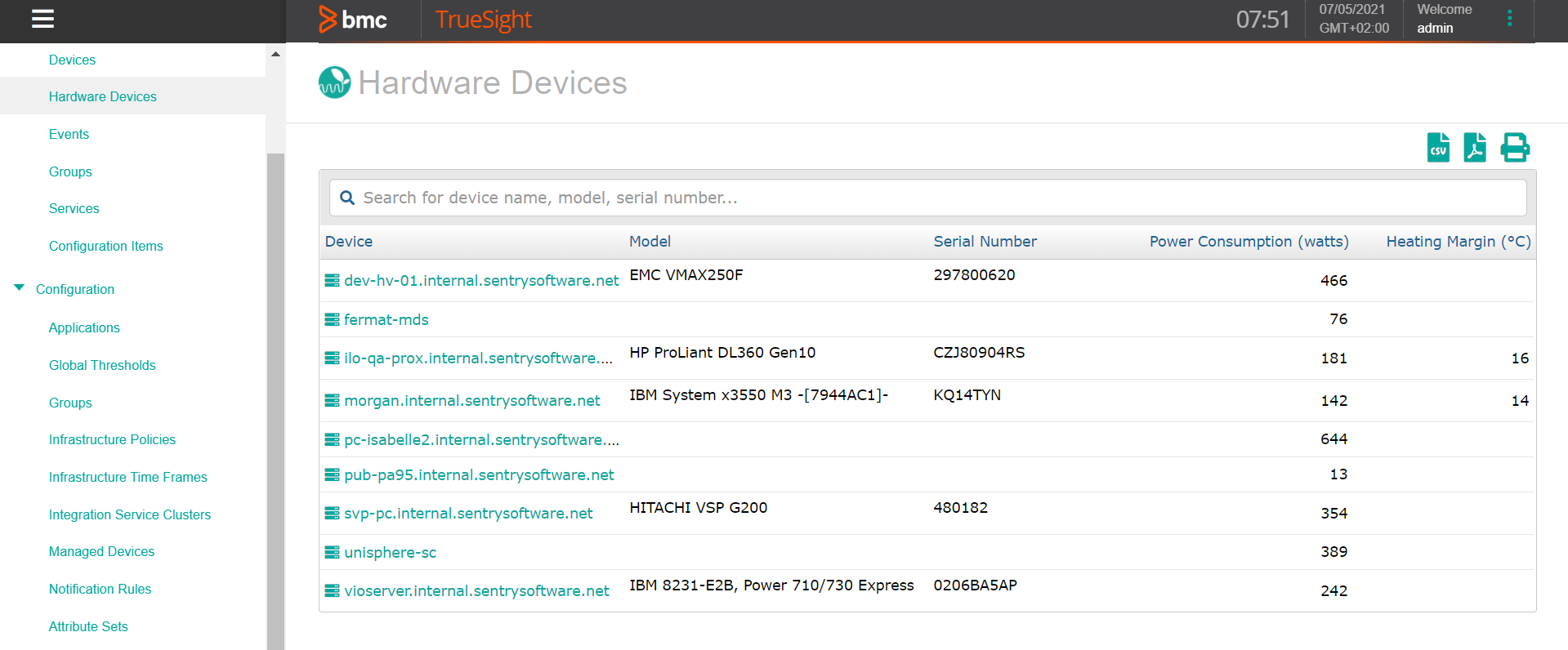Image resolution: width=1568 pixels, height=650 pixels.
Task: Click the HITACHI VSP G200 model cell
Action: 698,508
